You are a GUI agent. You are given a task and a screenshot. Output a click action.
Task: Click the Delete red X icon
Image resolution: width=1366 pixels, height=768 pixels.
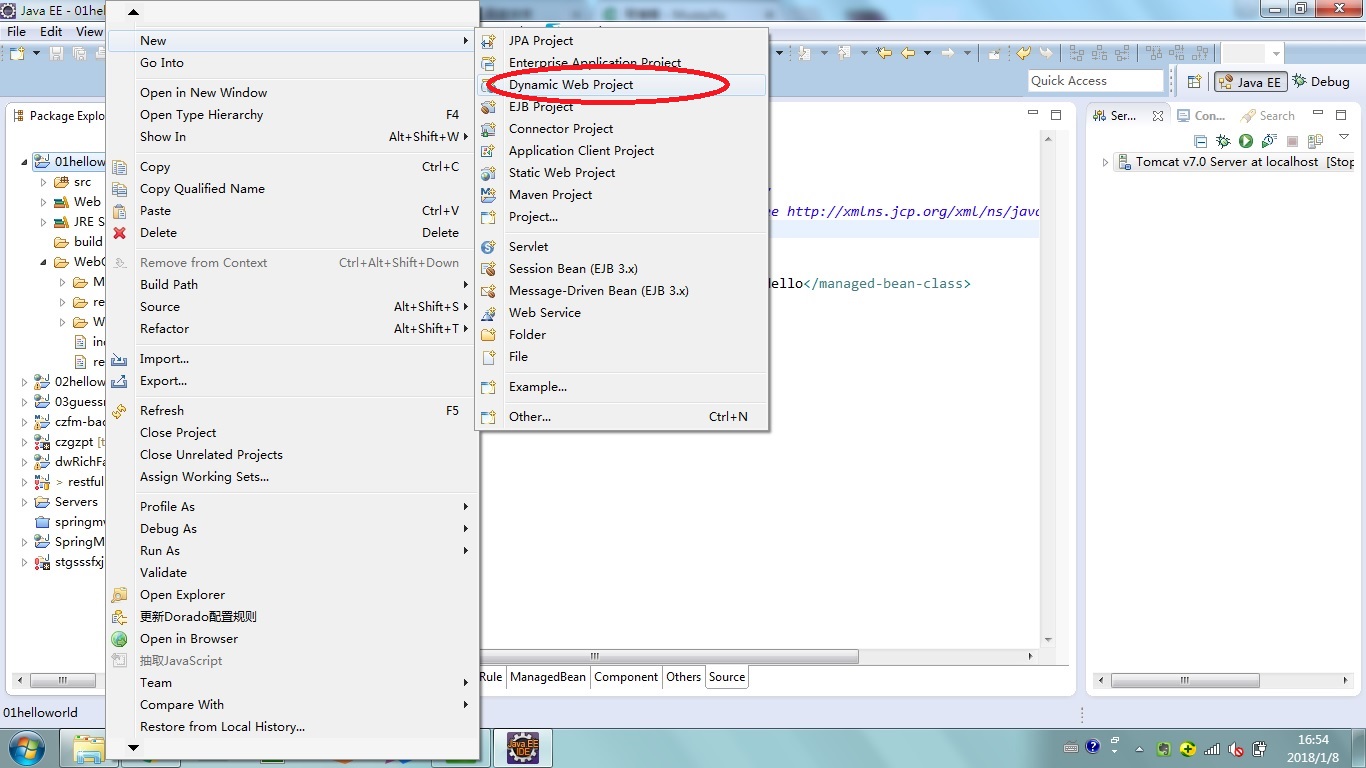(120, 233)
